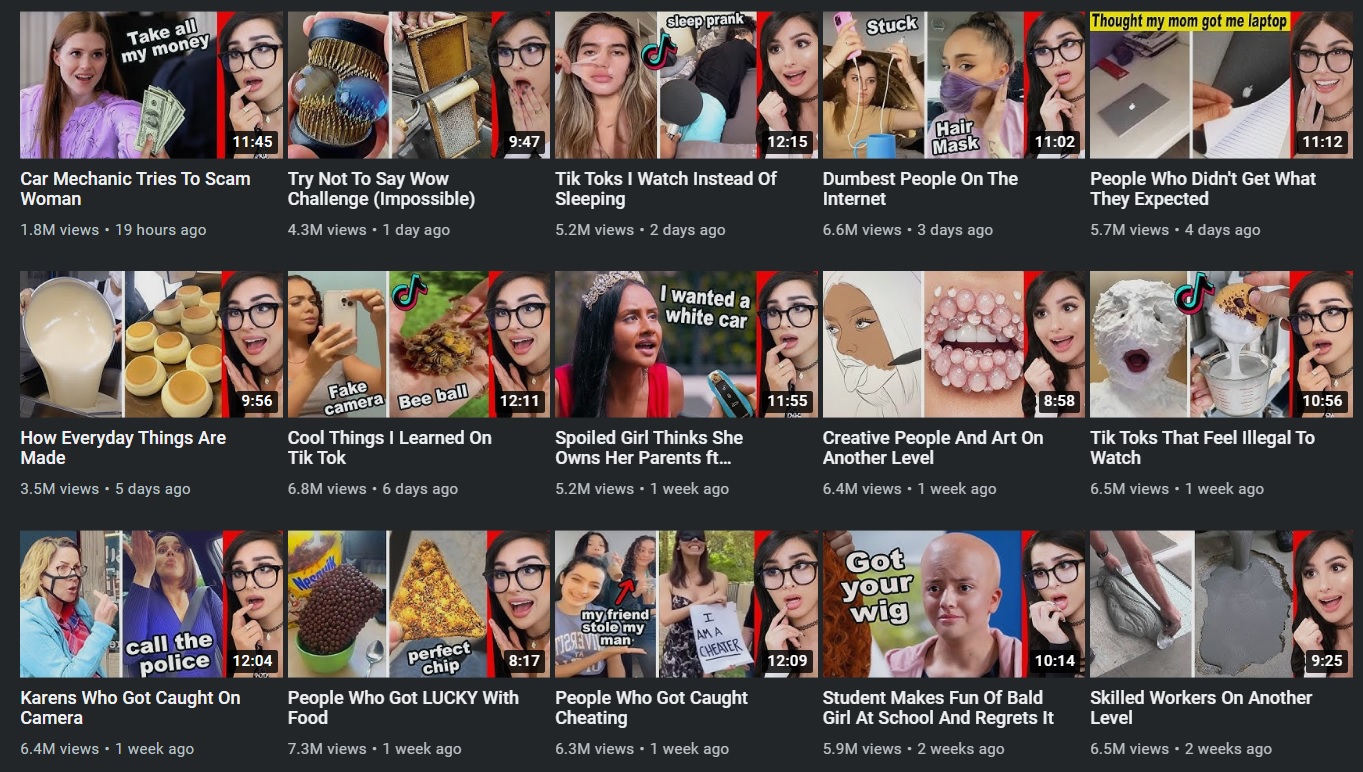Click the 9:25 duration badge on Skilled Workers video
The height and width of the screenshot is (772, 1363).
tap(1326, 661)
